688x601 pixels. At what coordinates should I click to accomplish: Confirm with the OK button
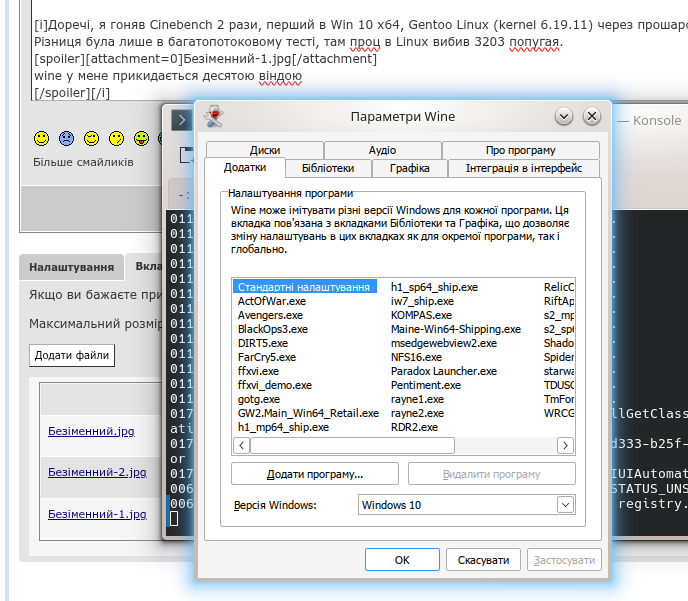(x=402, y=560)
